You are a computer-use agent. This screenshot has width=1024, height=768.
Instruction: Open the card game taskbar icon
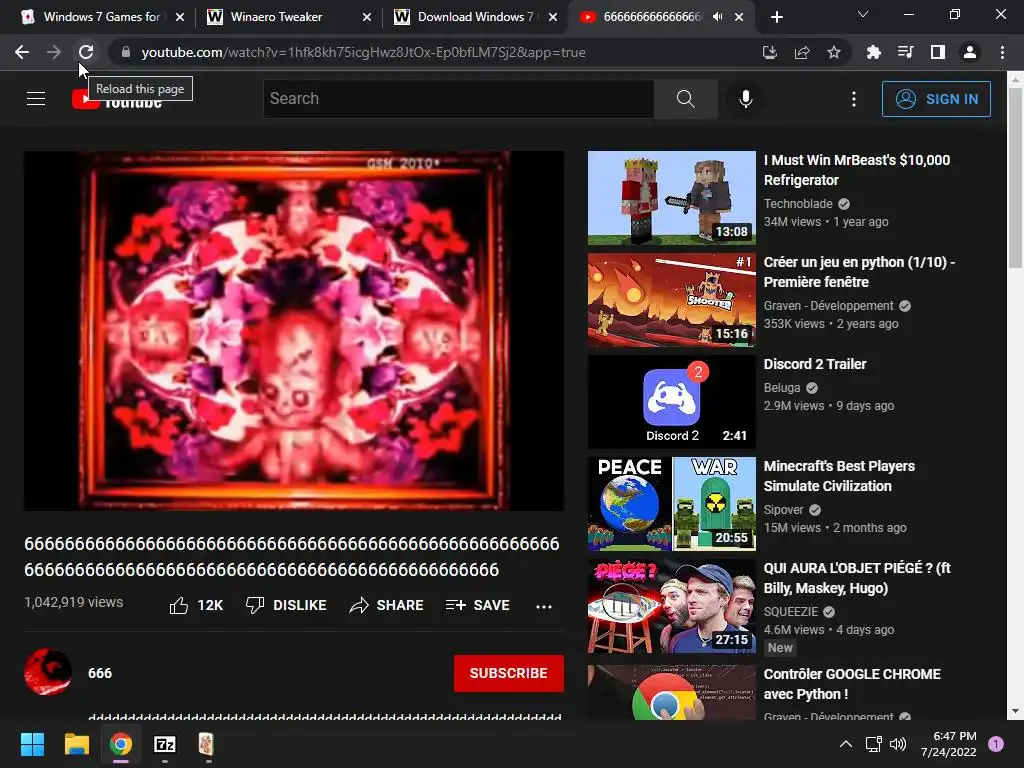pyautogui.click(x=206, y=744)
